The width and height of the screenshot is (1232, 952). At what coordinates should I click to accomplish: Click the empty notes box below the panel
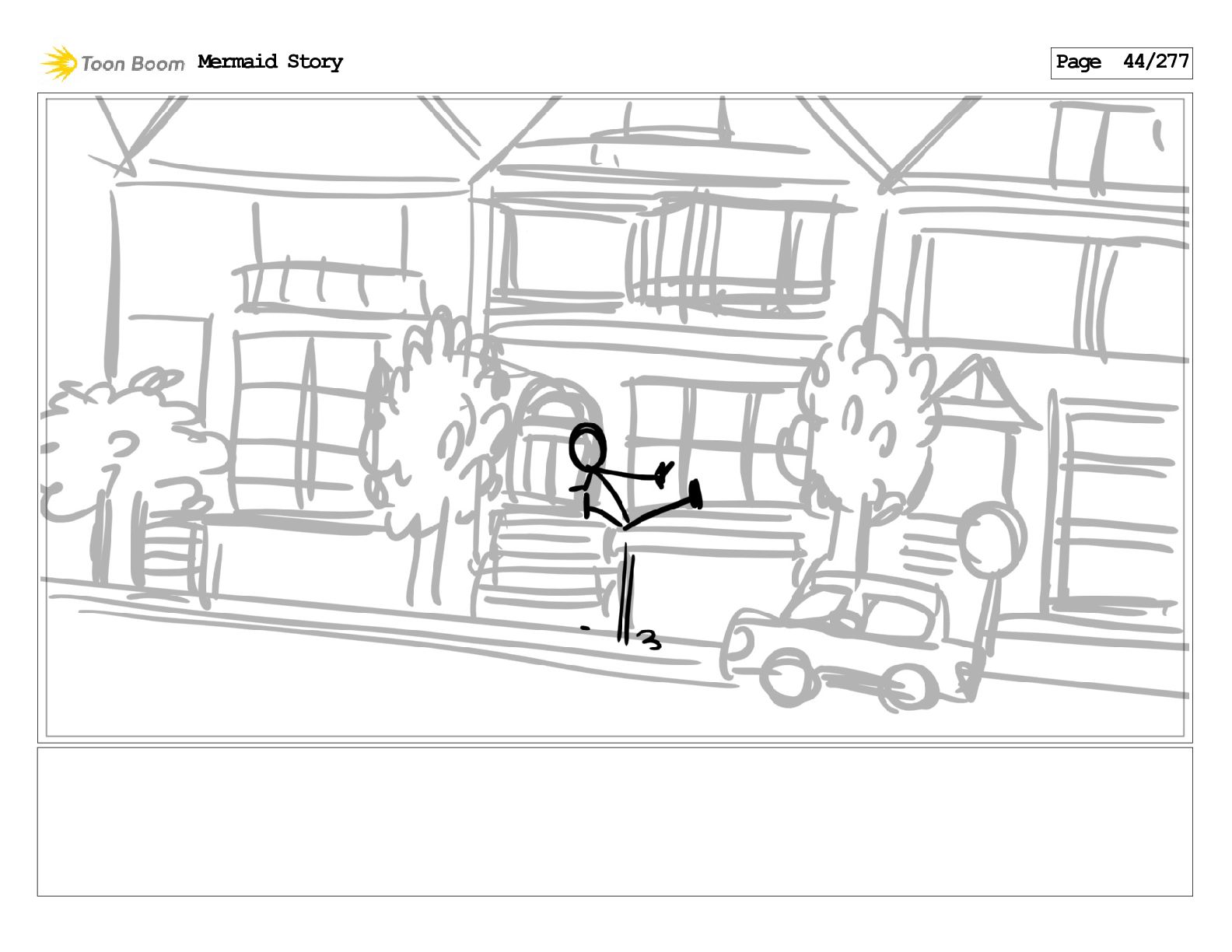tap(614, 821)
